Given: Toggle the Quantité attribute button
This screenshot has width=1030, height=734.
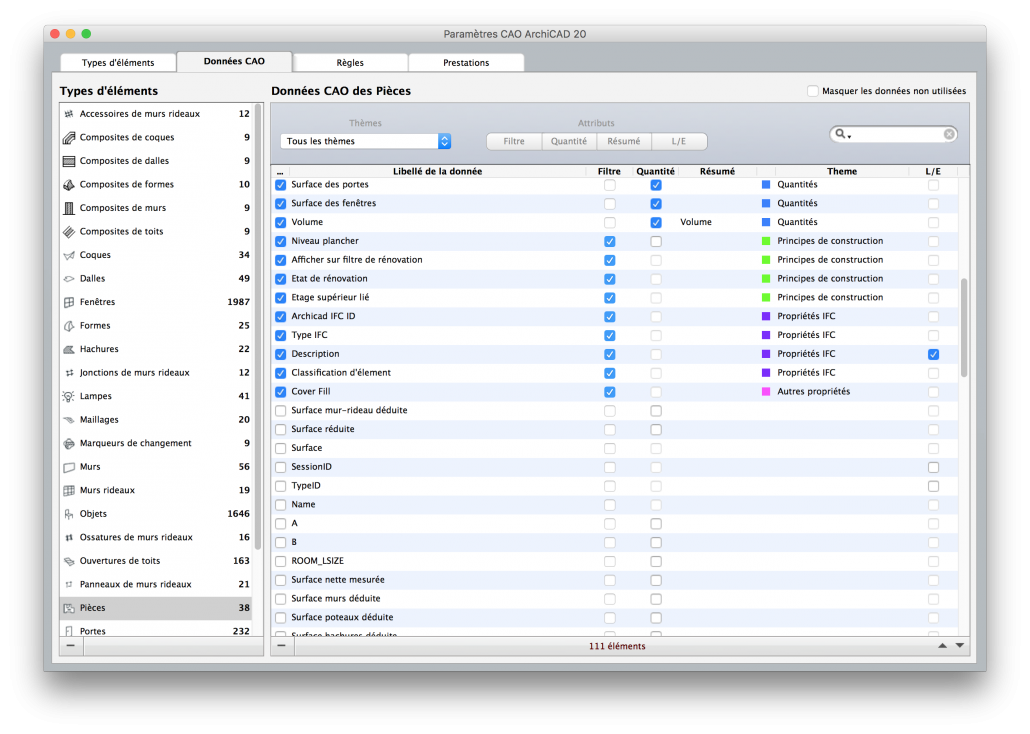Looking at the screenshot, I should tap(569, 141).
